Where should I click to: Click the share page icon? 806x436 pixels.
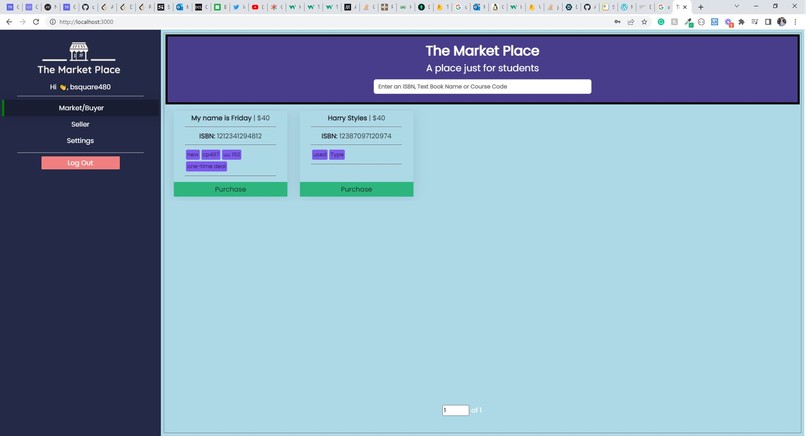631,22
